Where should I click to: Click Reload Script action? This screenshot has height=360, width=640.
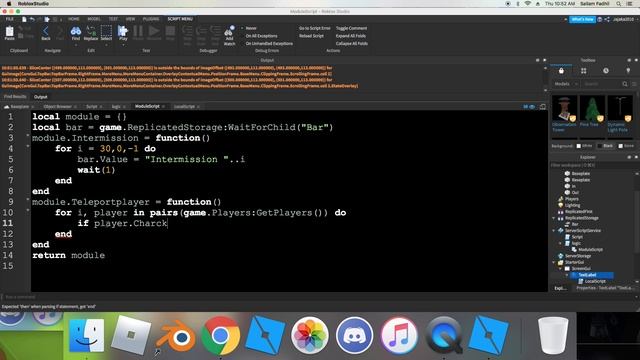pyautogui.click(x=311, y=36)
